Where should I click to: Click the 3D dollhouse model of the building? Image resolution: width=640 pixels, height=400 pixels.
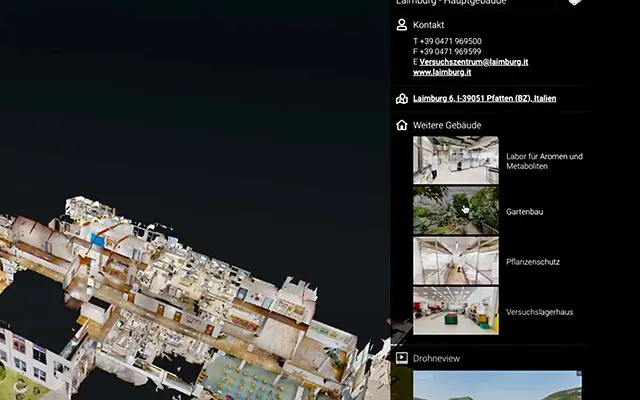point(180,298)
